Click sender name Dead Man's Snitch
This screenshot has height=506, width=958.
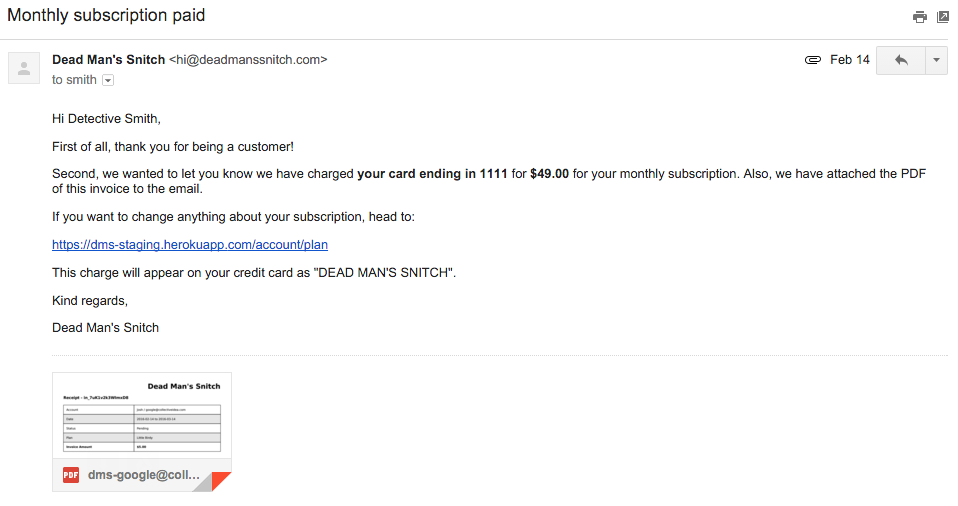(x=108, y=60)
